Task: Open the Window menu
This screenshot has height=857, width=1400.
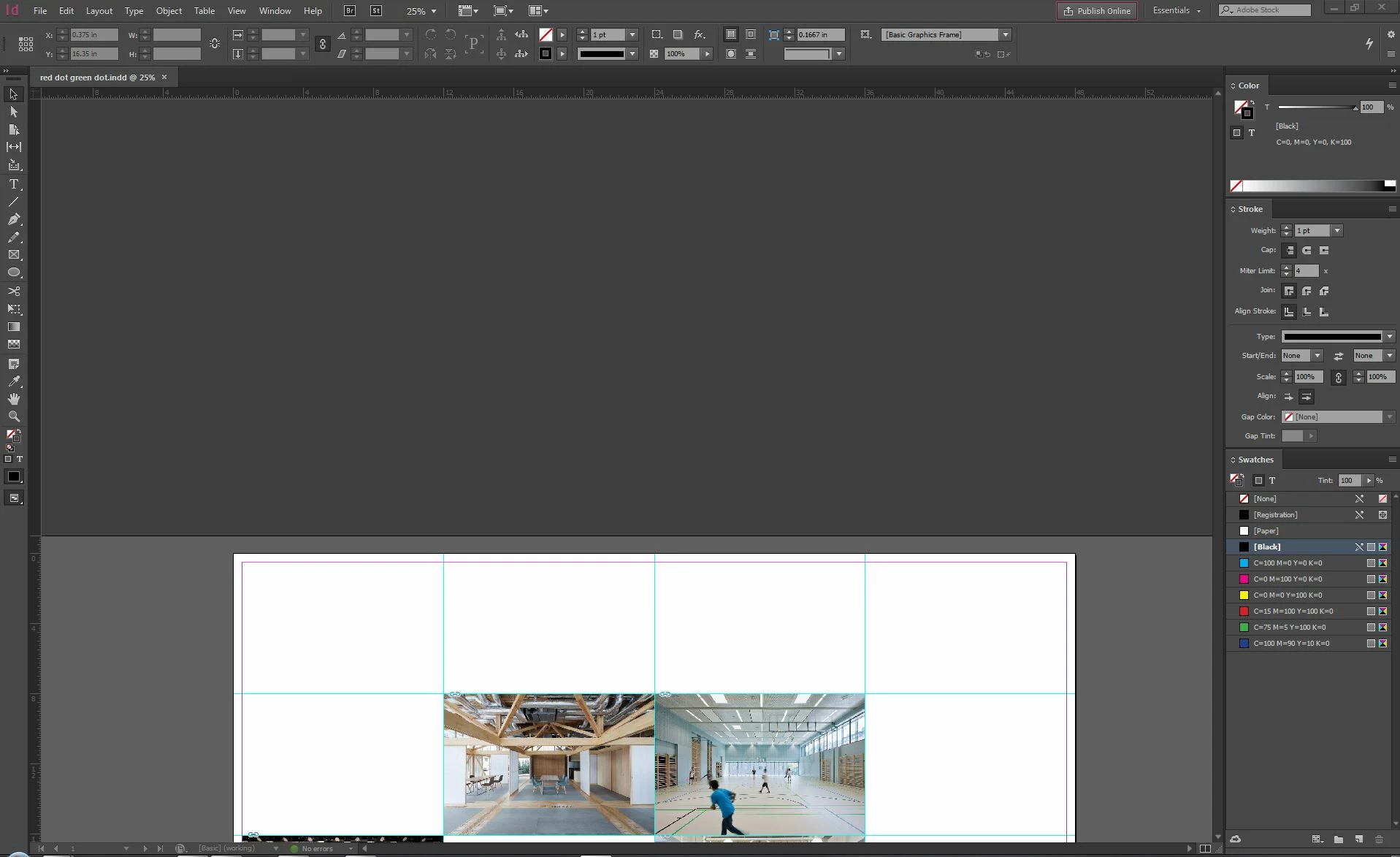Action: pyautogui.click(x=275, y=11)
